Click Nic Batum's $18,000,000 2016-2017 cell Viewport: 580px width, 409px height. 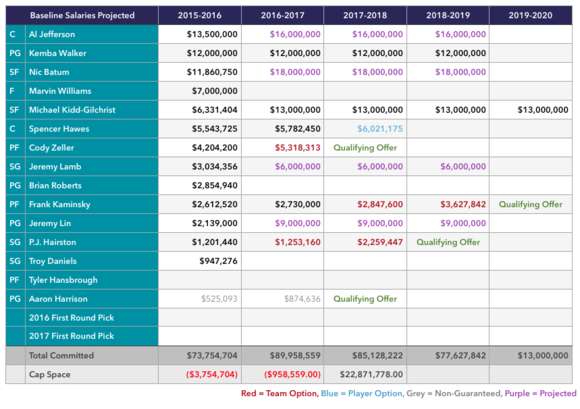[x=283, y=72]
